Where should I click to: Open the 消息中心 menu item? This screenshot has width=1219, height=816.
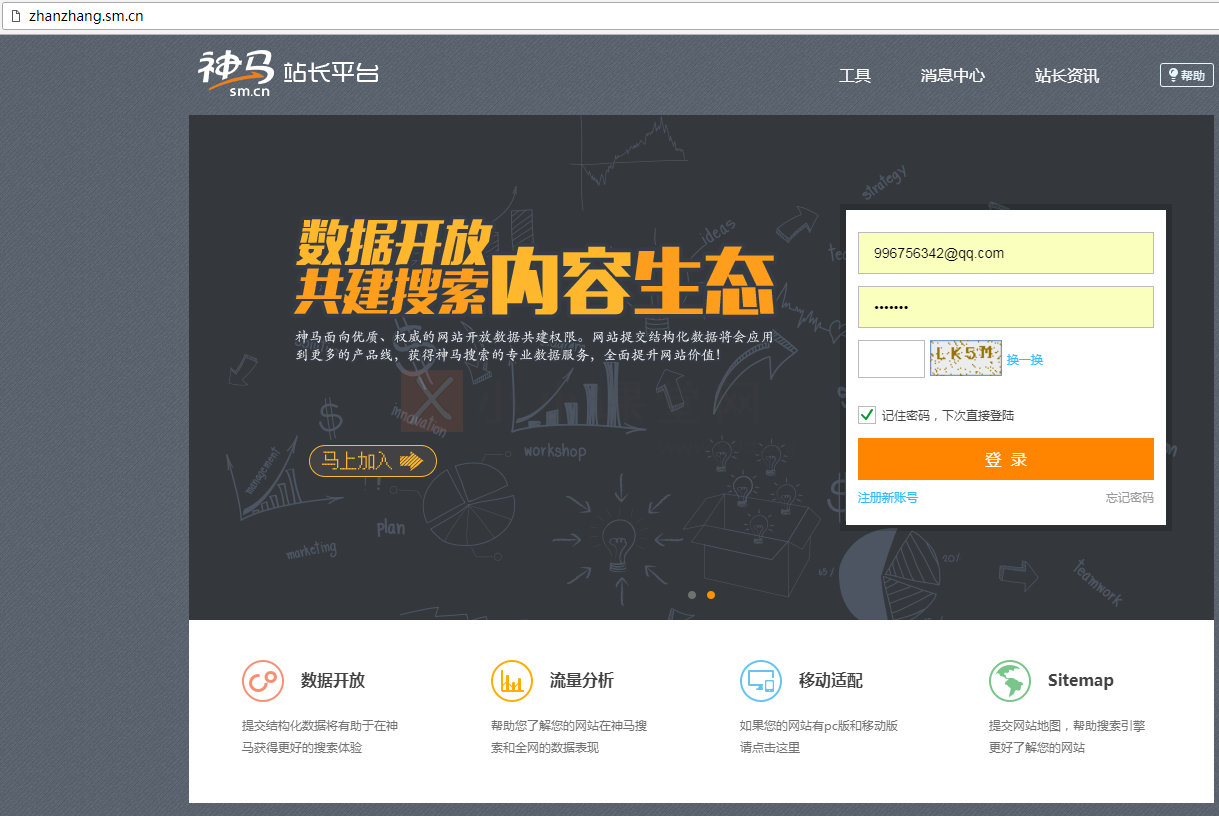point(953,76)
